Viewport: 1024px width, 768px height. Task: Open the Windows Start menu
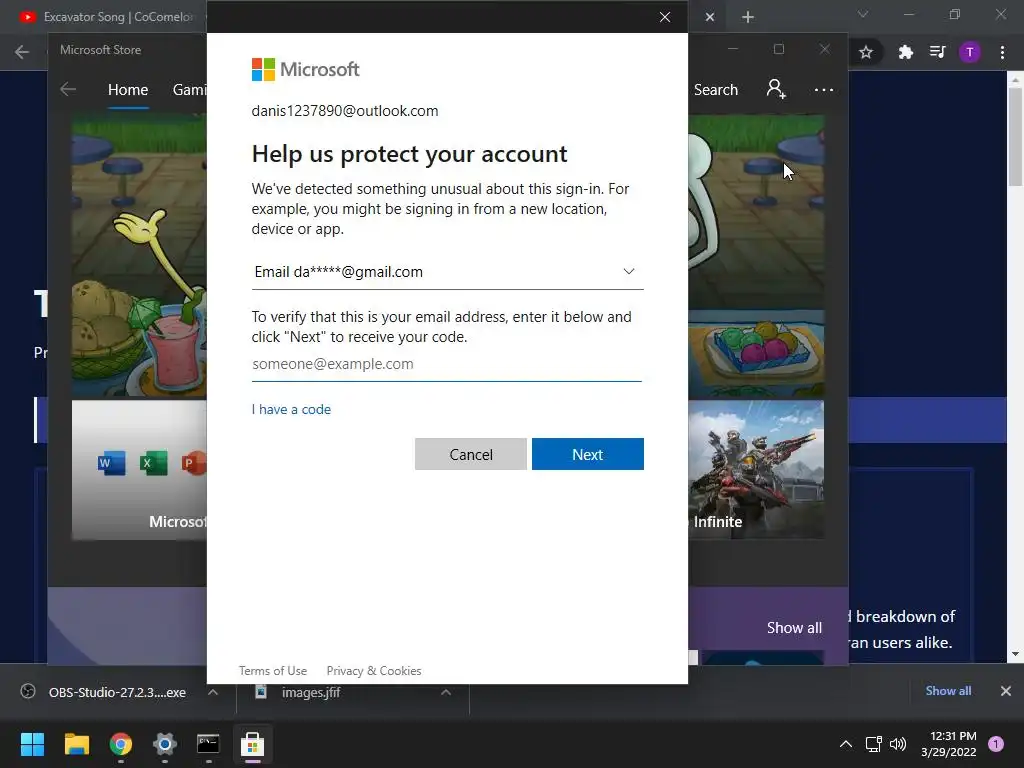(x=32, y=744)
